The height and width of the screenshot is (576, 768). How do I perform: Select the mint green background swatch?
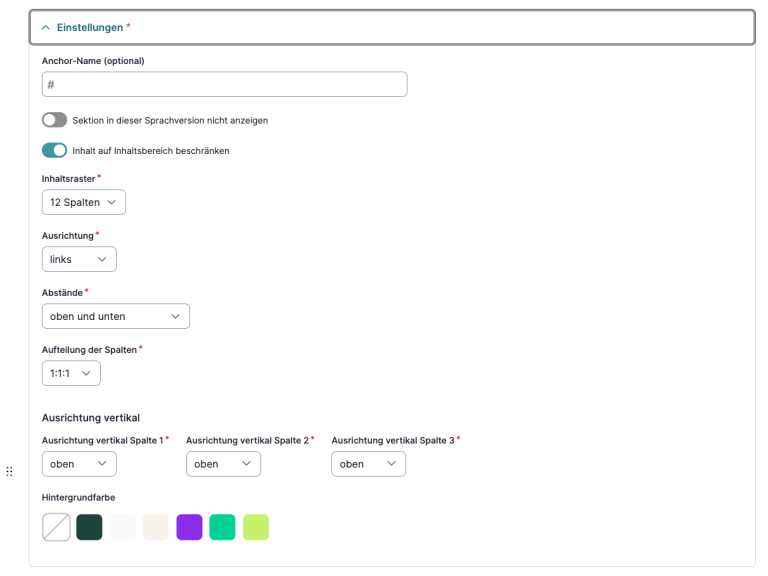222,527
